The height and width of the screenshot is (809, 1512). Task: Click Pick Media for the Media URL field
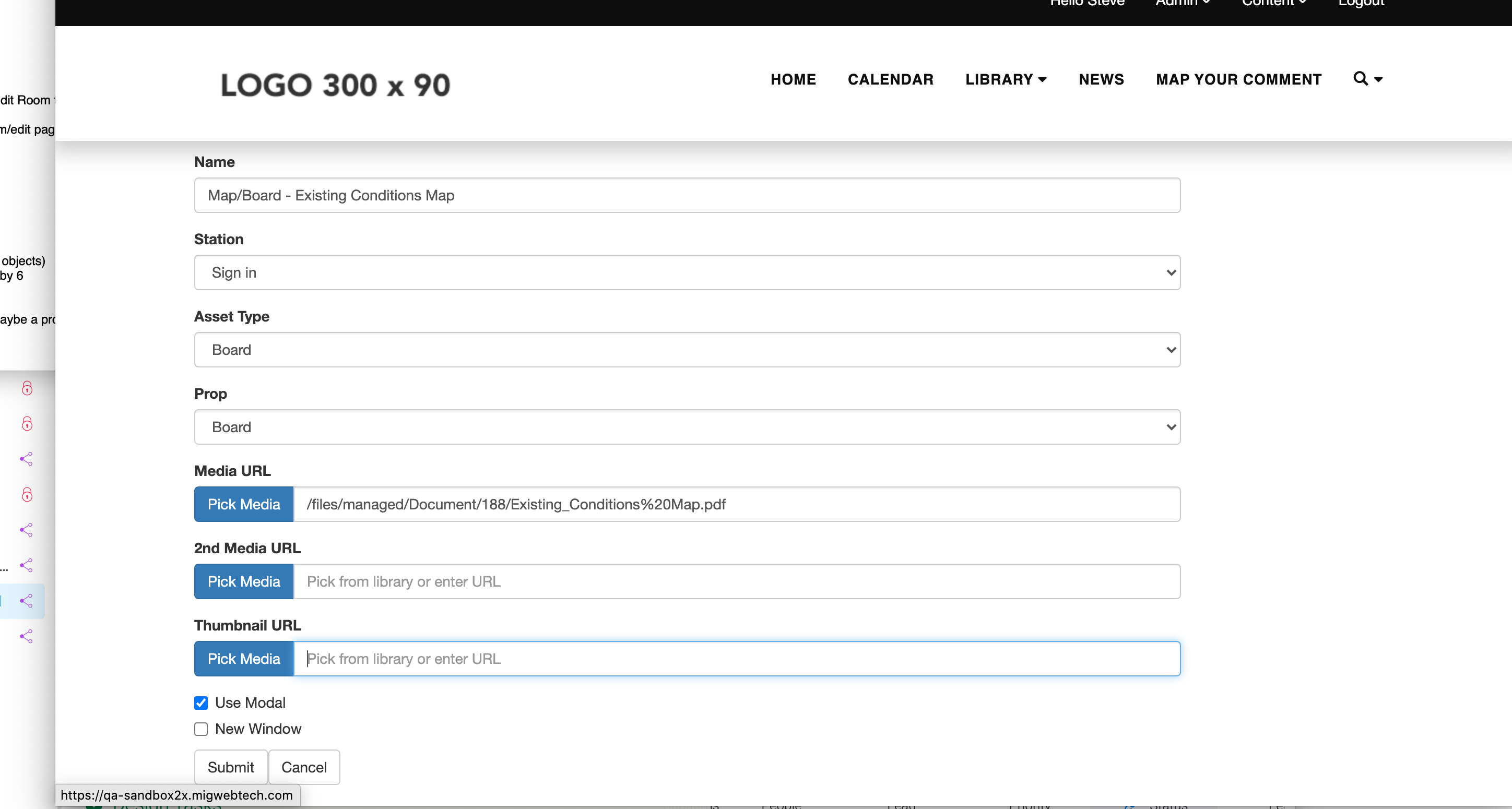point(244,504)
